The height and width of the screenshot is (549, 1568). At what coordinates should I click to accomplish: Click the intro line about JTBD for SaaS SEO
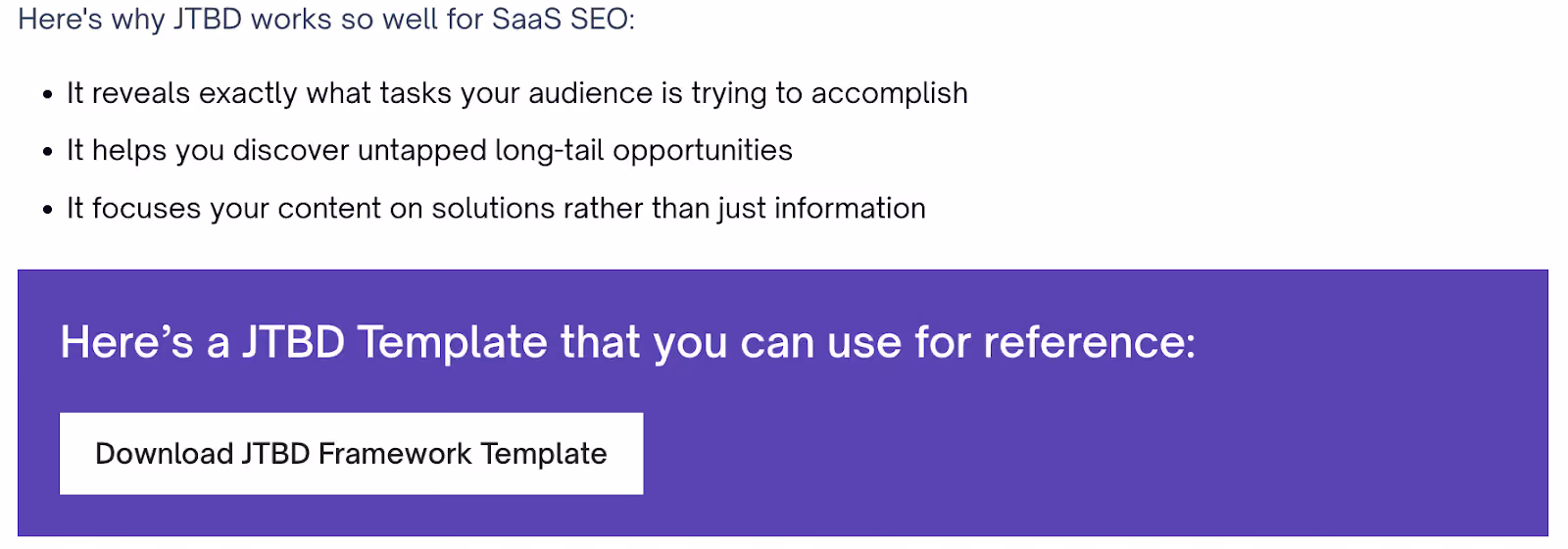(x=326, y=20)
